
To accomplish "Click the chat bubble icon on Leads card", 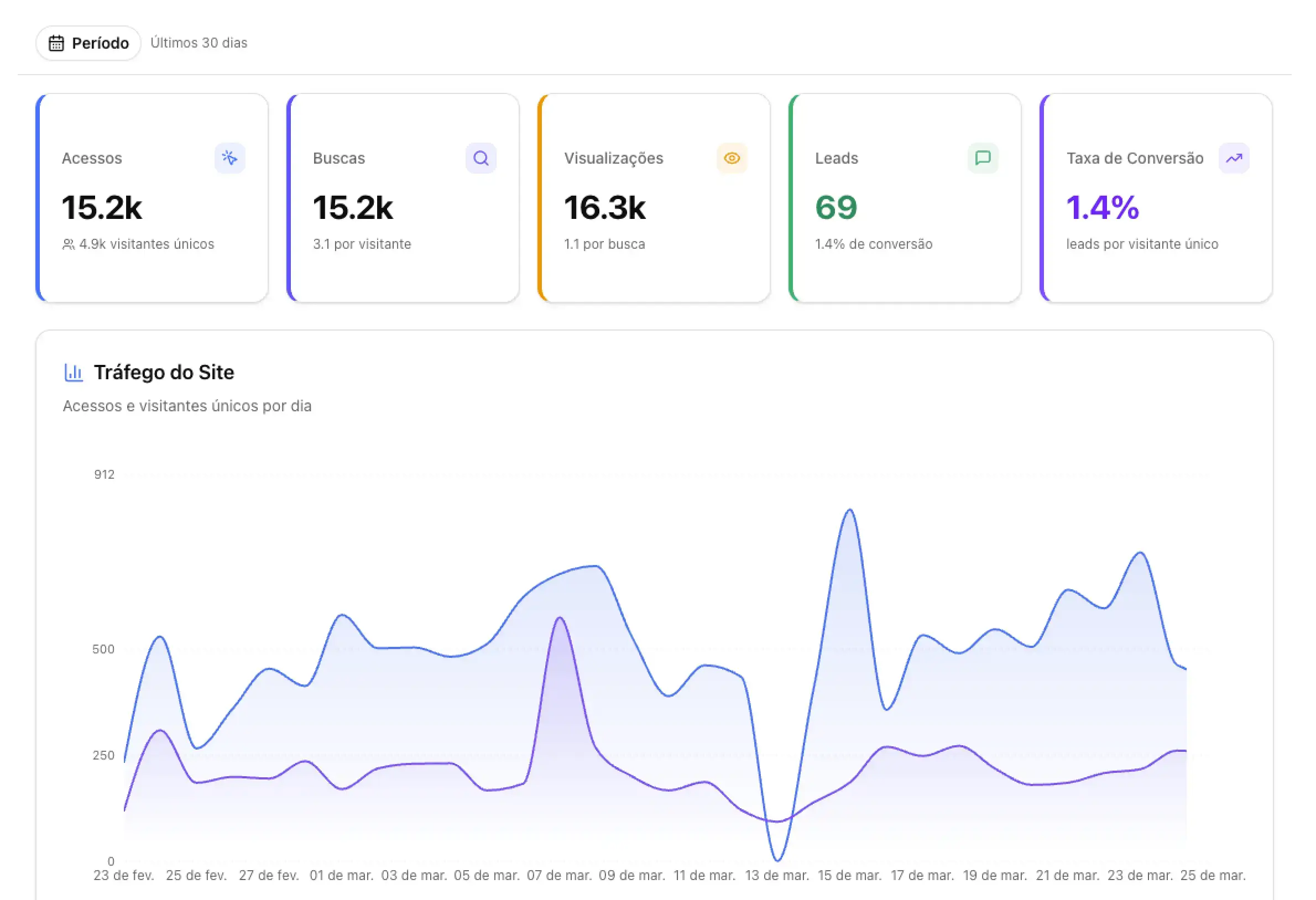I will click(983, 159).
